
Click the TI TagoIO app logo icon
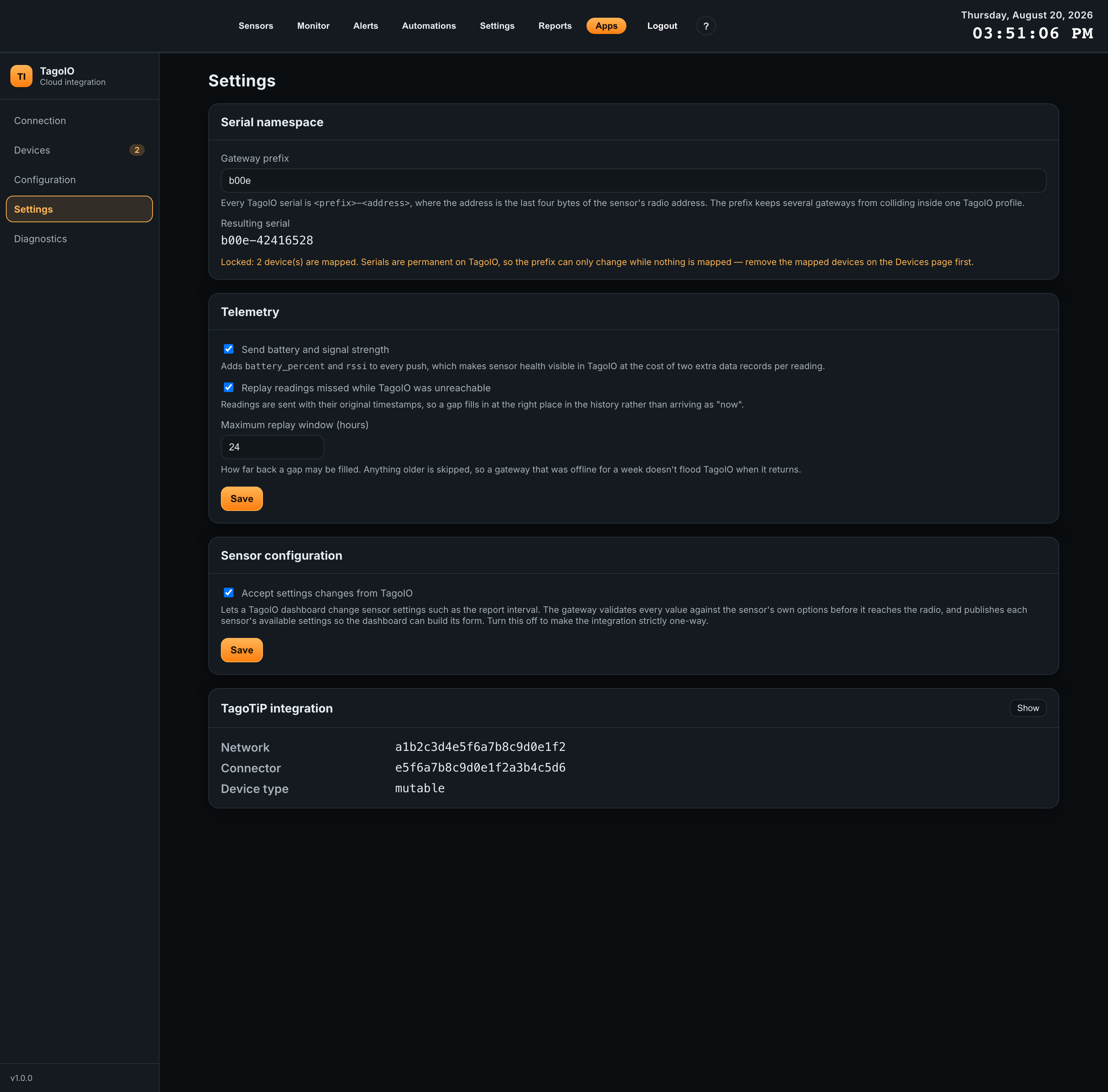tap(21, 76)
